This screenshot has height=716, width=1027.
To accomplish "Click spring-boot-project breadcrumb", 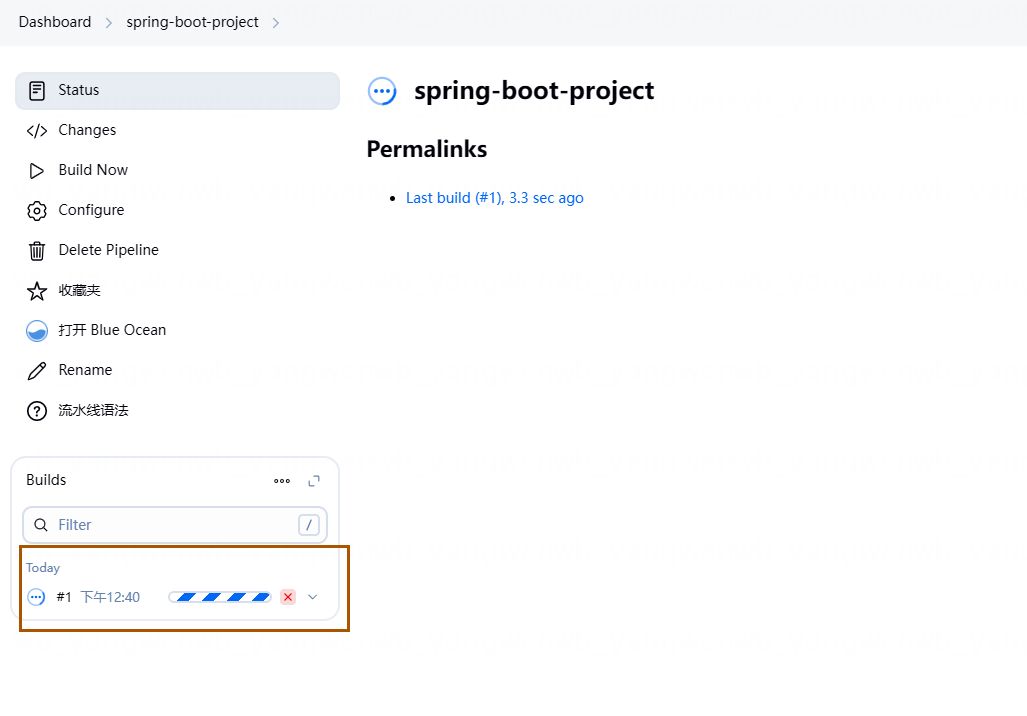I will pyautogui.click(x=193, y=22).
